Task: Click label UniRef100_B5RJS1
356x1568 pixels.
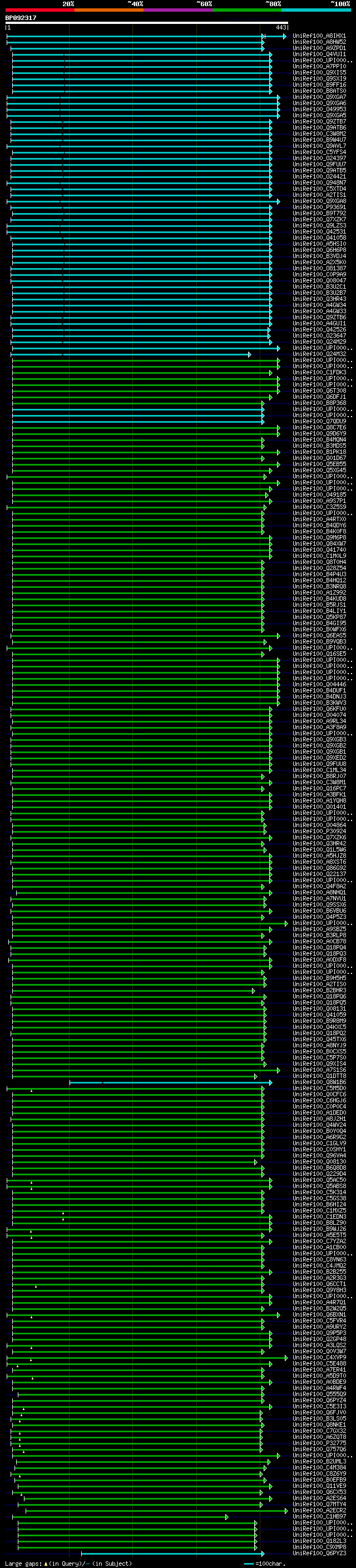Action: coord(319,605)
